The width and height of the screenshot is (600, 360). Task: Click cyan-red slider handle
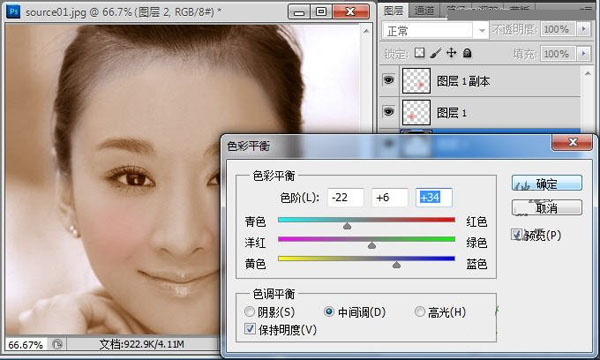point(347,226)
